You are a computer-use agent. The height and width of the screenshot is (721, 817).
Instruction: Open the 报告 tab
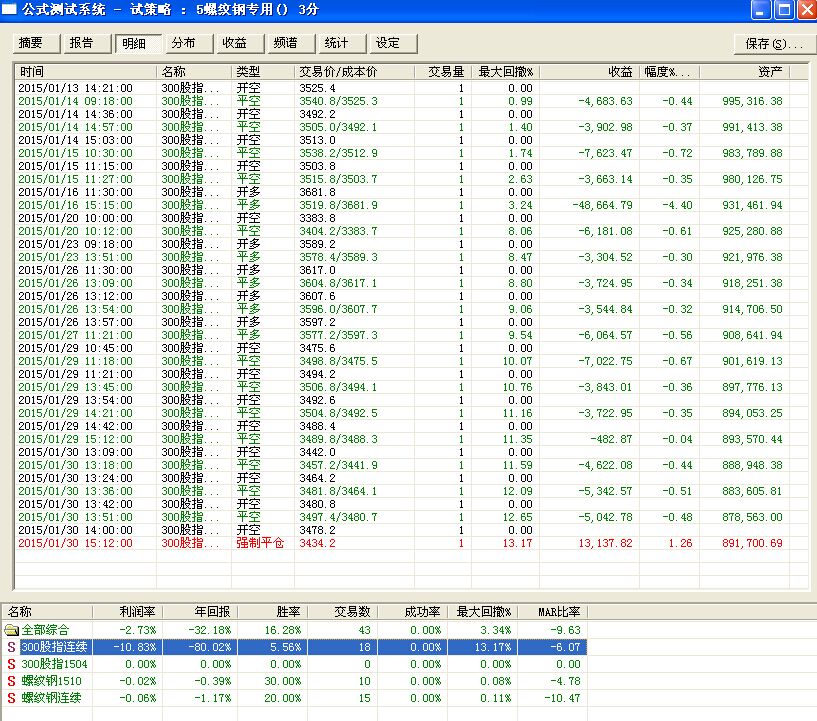coord(82,44)
